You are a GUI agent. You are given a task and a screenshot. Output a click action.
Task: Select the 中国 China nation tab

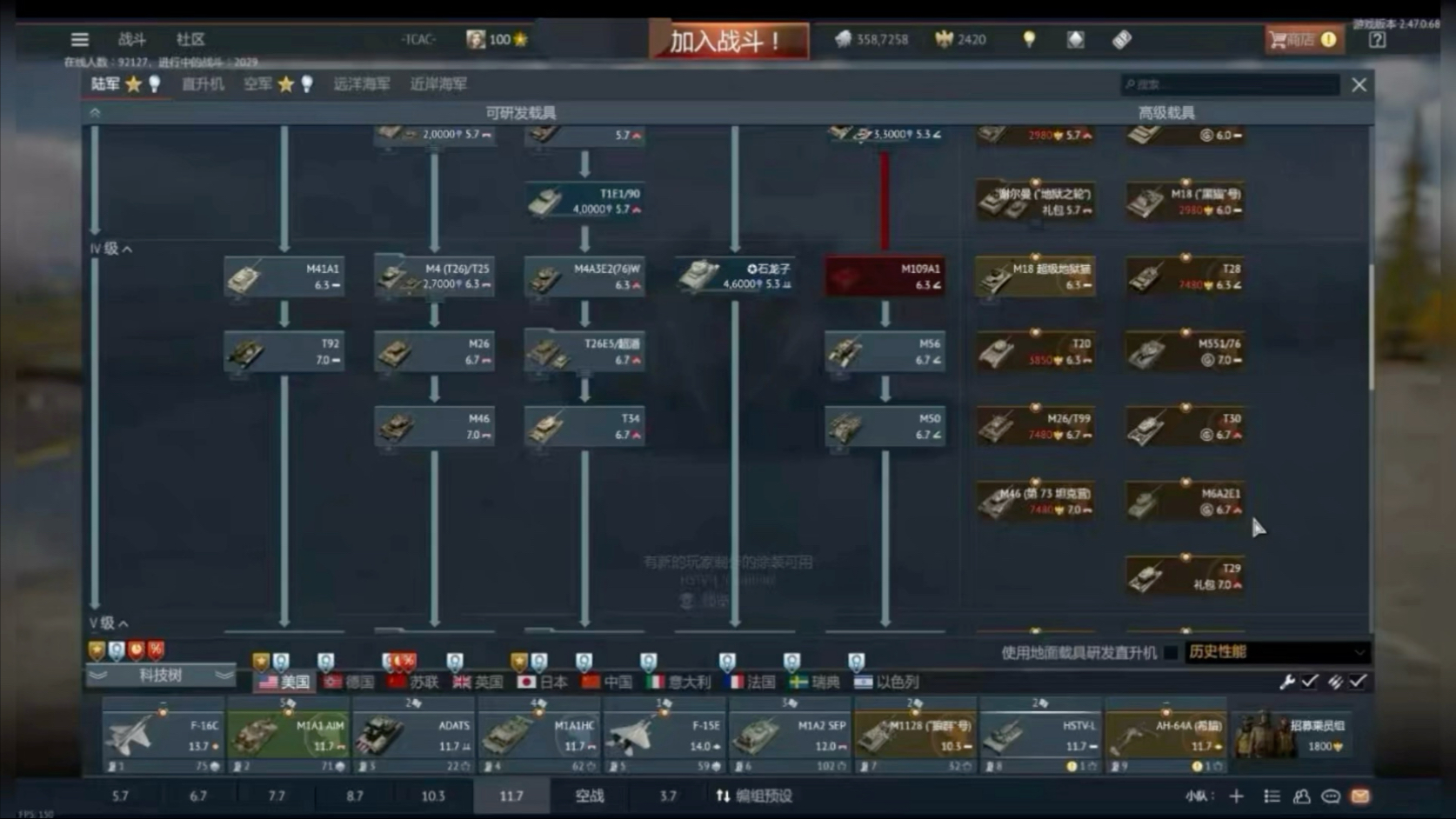coord(607,682)
